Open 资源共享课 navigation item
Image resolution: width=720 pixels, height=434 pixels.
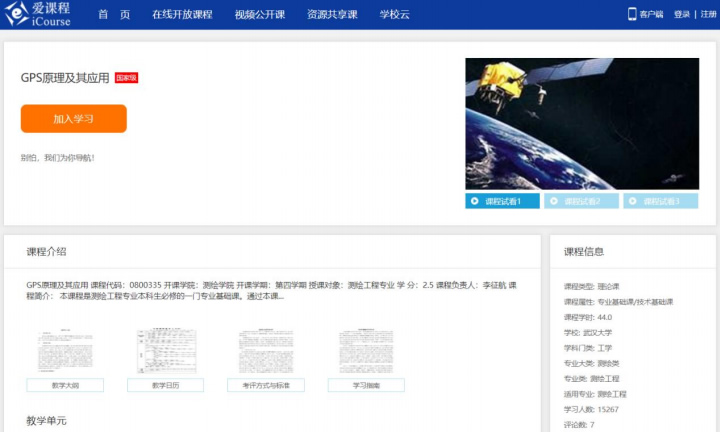click(332, 15)
